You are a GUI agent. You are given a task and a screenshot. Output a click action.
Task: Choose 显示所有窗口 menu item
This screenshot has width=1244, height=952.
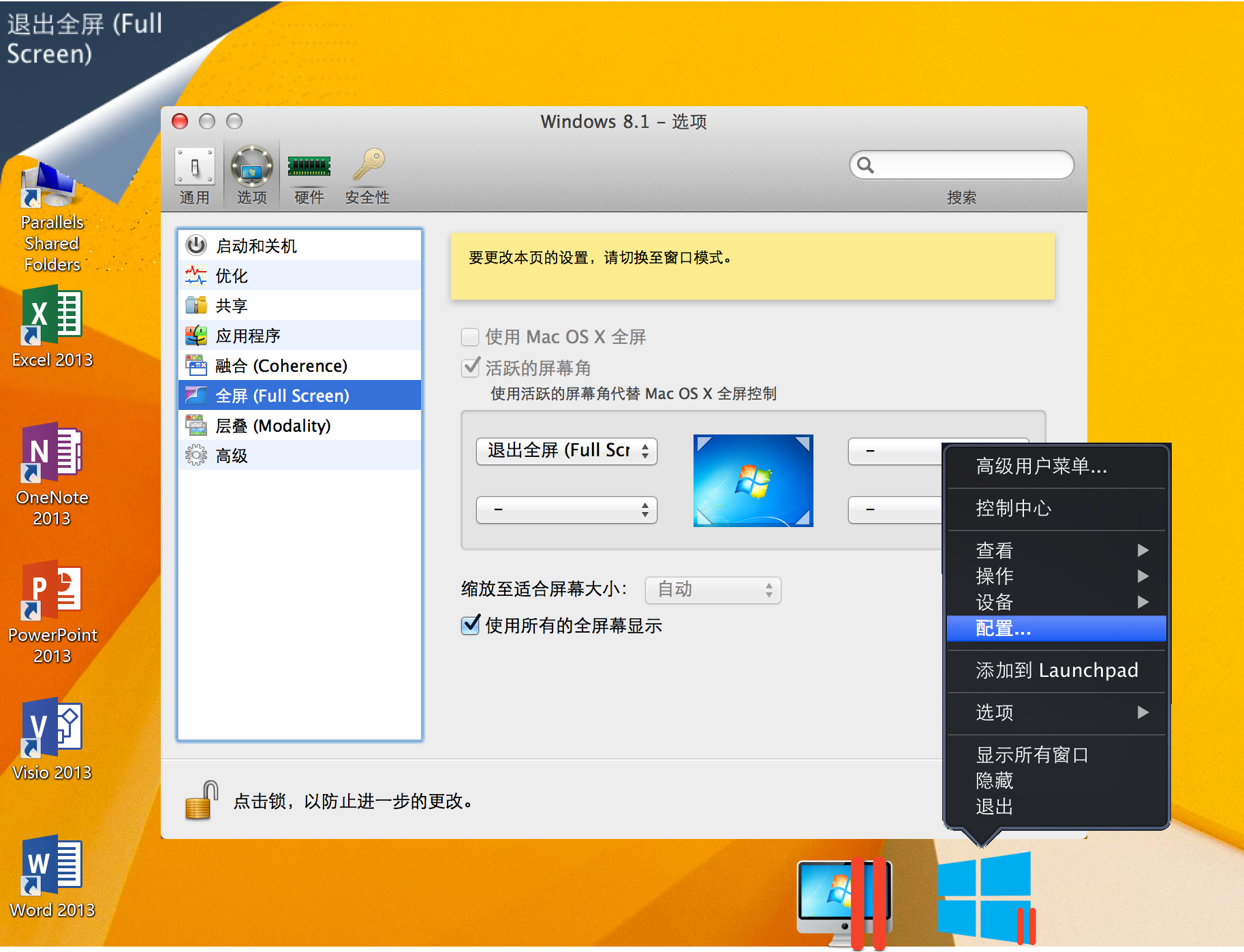pyautogui.click(x=1057, y=755)
